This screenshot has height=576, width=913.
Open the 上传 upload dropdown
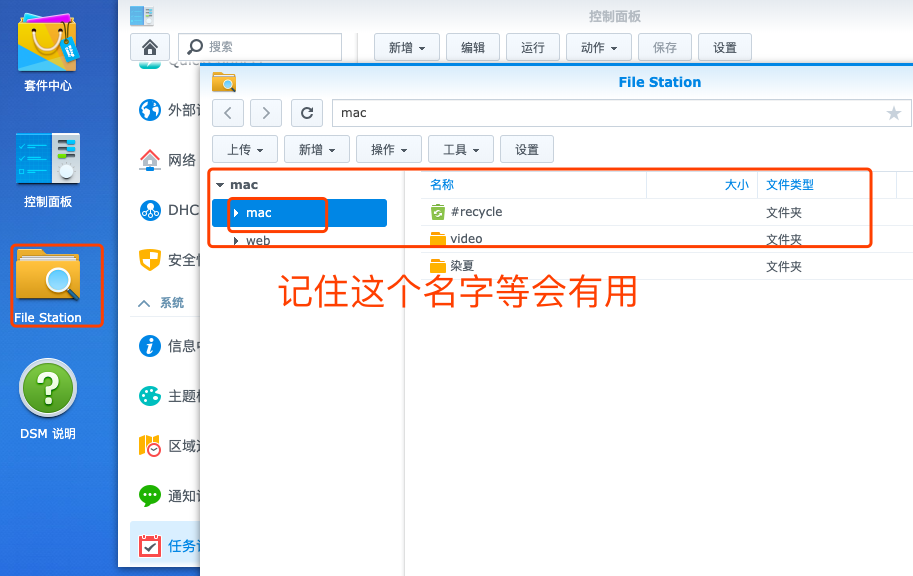[x=245, y=150]
